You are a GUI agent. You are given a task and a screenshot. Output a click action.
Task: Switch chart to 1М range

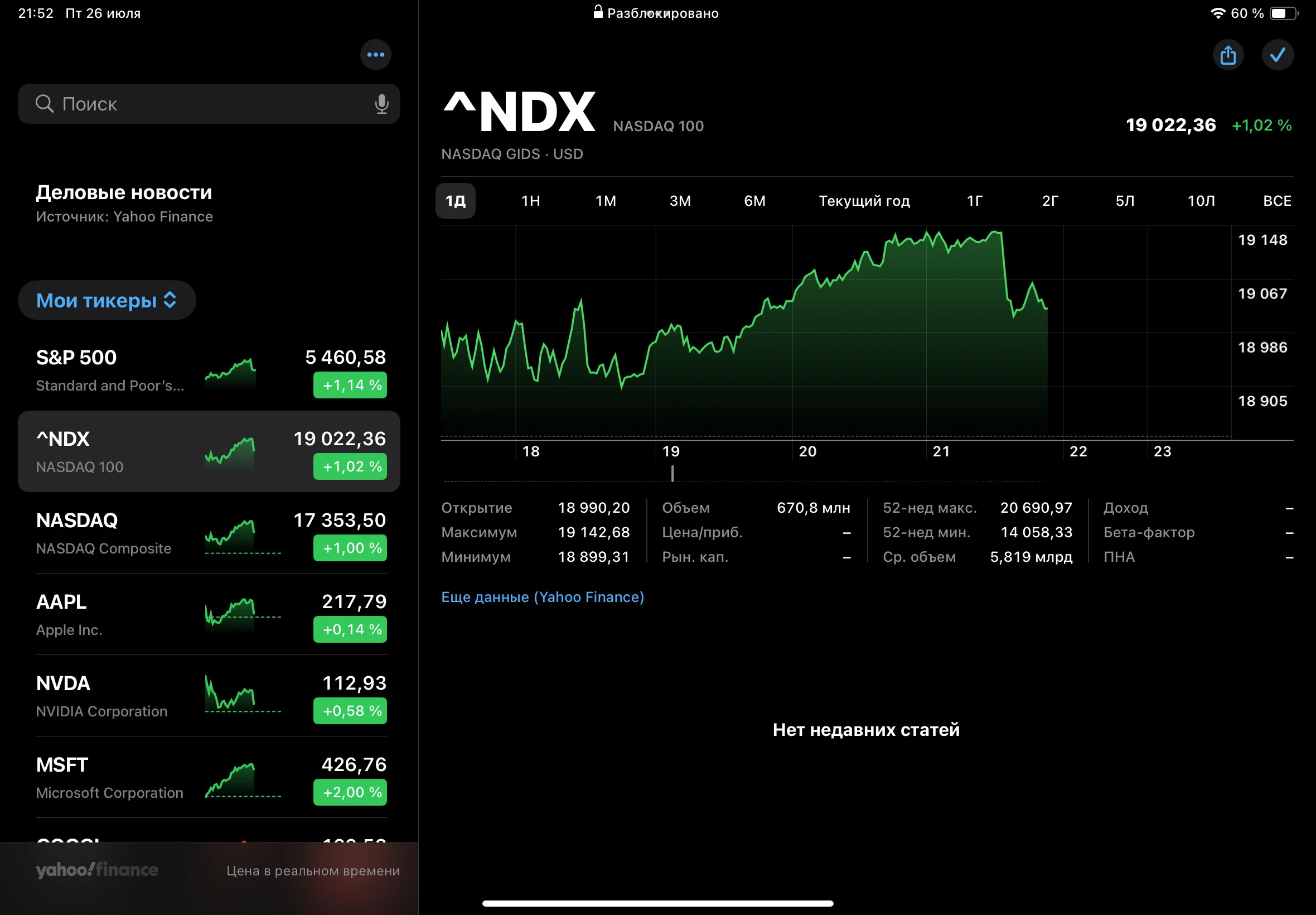(606, 201)
